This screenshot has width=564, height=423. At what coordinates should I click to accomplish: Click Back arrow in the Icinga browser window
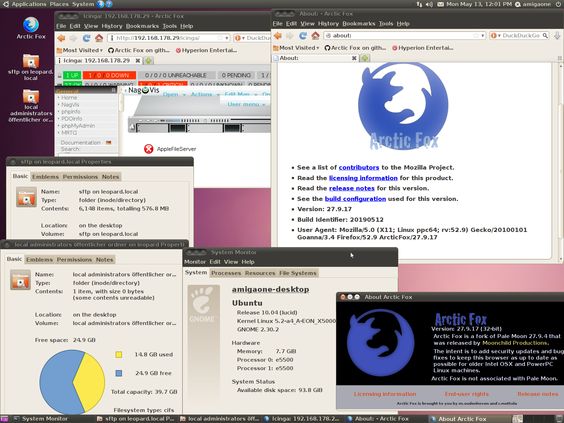[61, 38]
